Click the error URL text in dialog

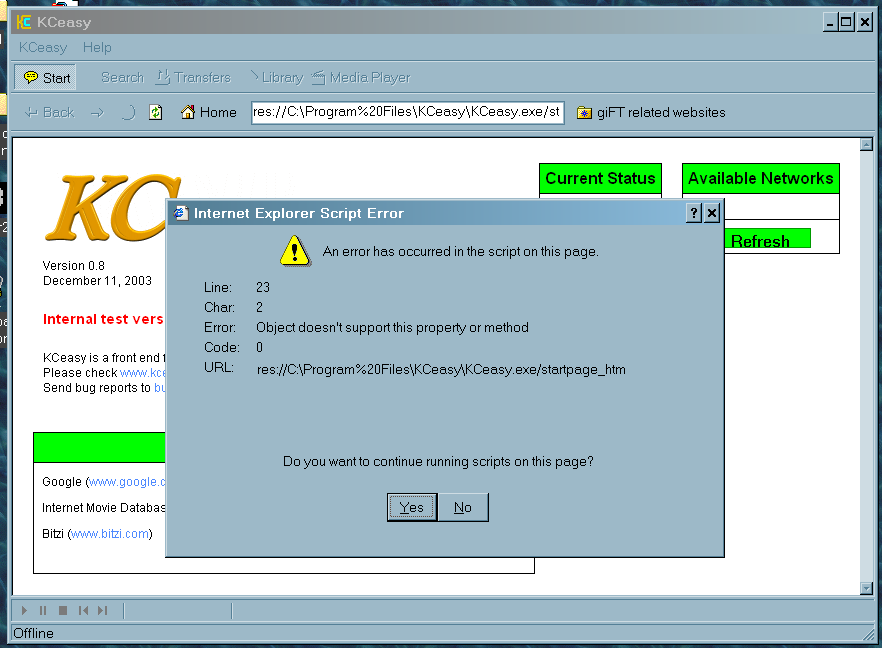coord(441,370)
